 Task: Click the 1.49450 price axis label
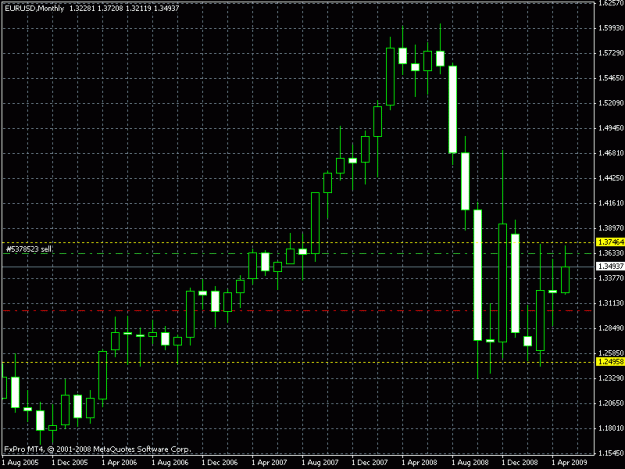click(611, 128)
